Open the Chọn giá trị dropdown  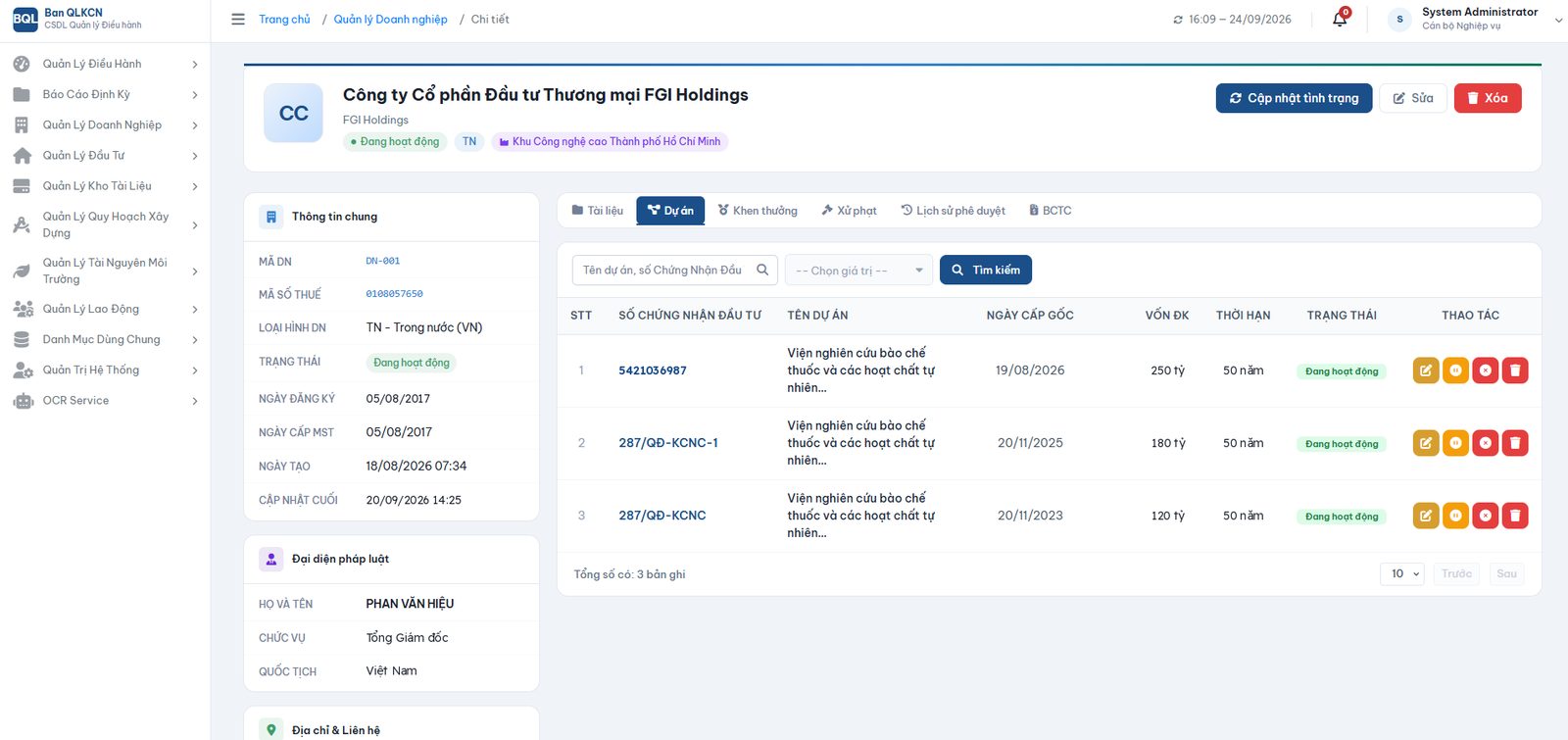pyautogui.click(x=859, y=271)
